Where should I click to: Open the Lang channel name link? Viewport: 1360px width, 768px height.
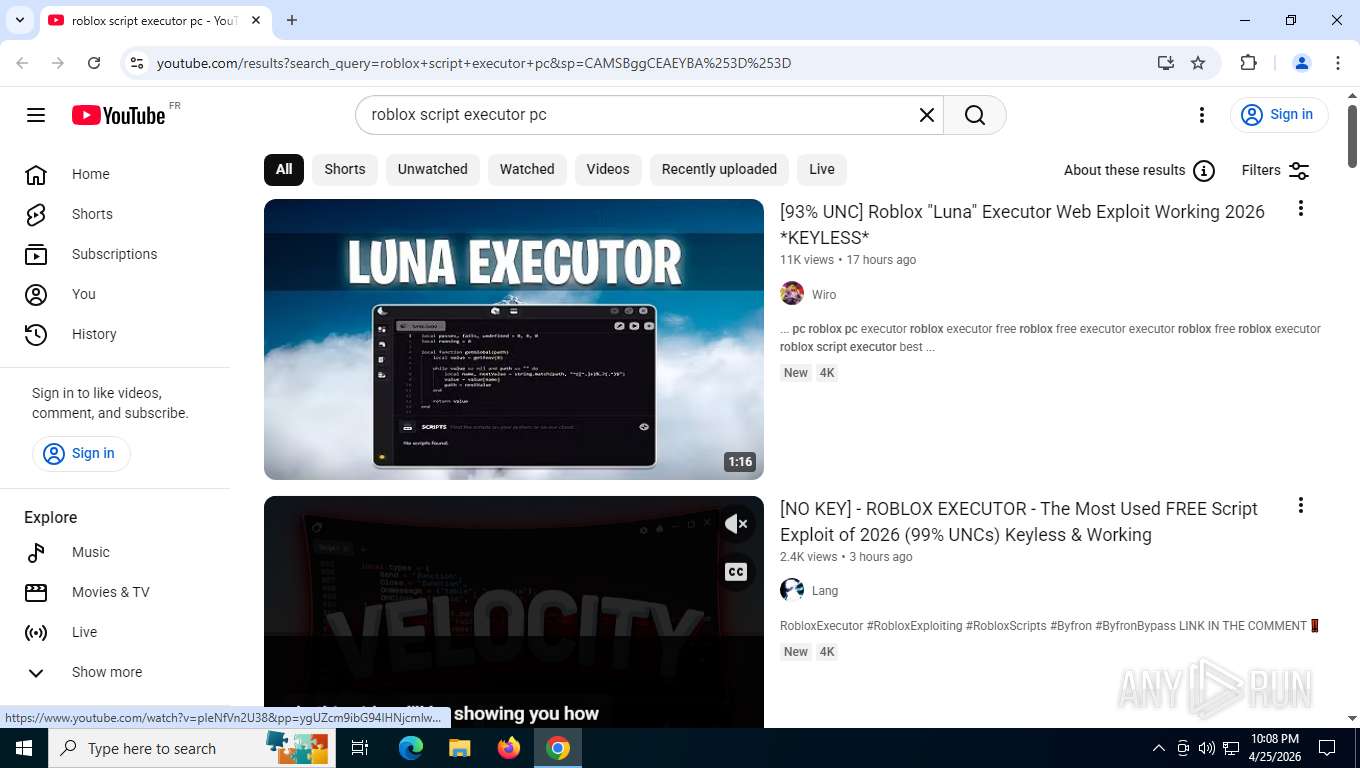coord(825,591)
